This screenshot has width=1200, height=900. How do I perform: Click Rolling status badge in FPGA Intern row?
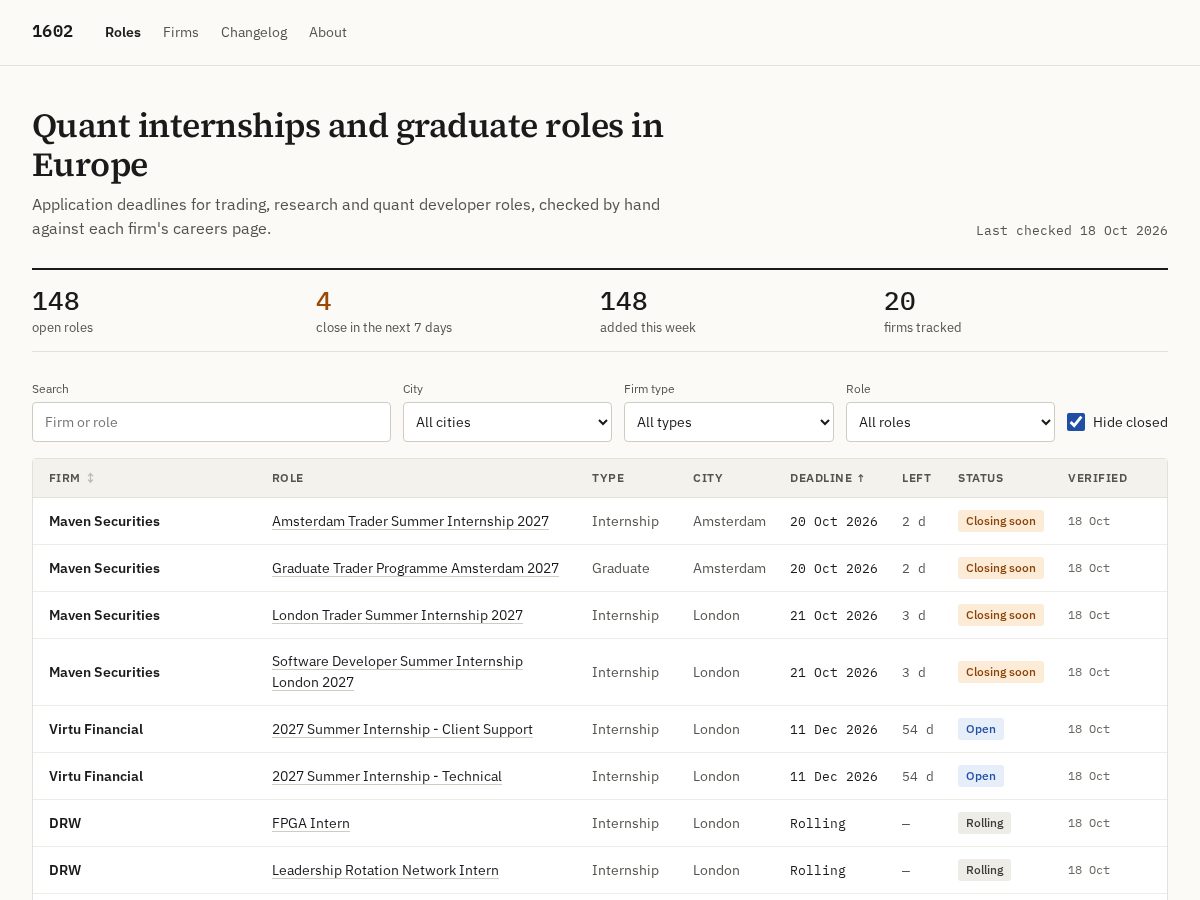point(984,823)
